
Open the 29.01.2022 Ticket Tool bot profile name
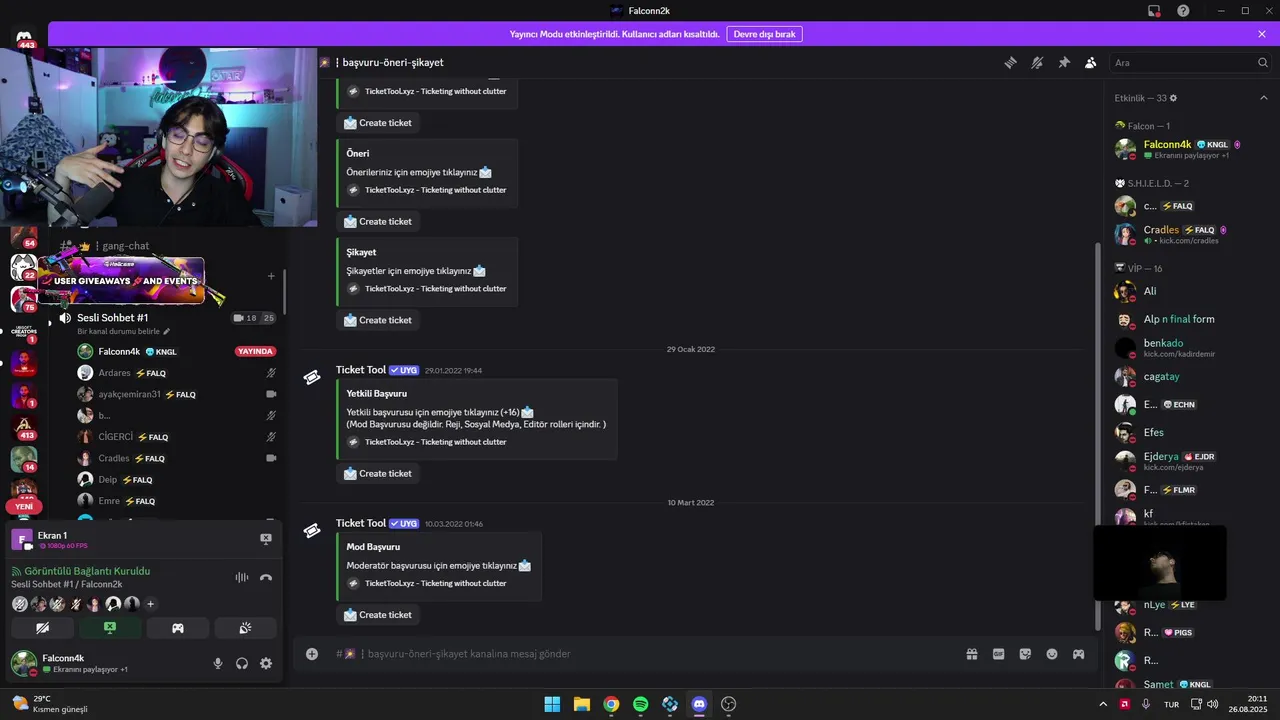tap(361, 370)
